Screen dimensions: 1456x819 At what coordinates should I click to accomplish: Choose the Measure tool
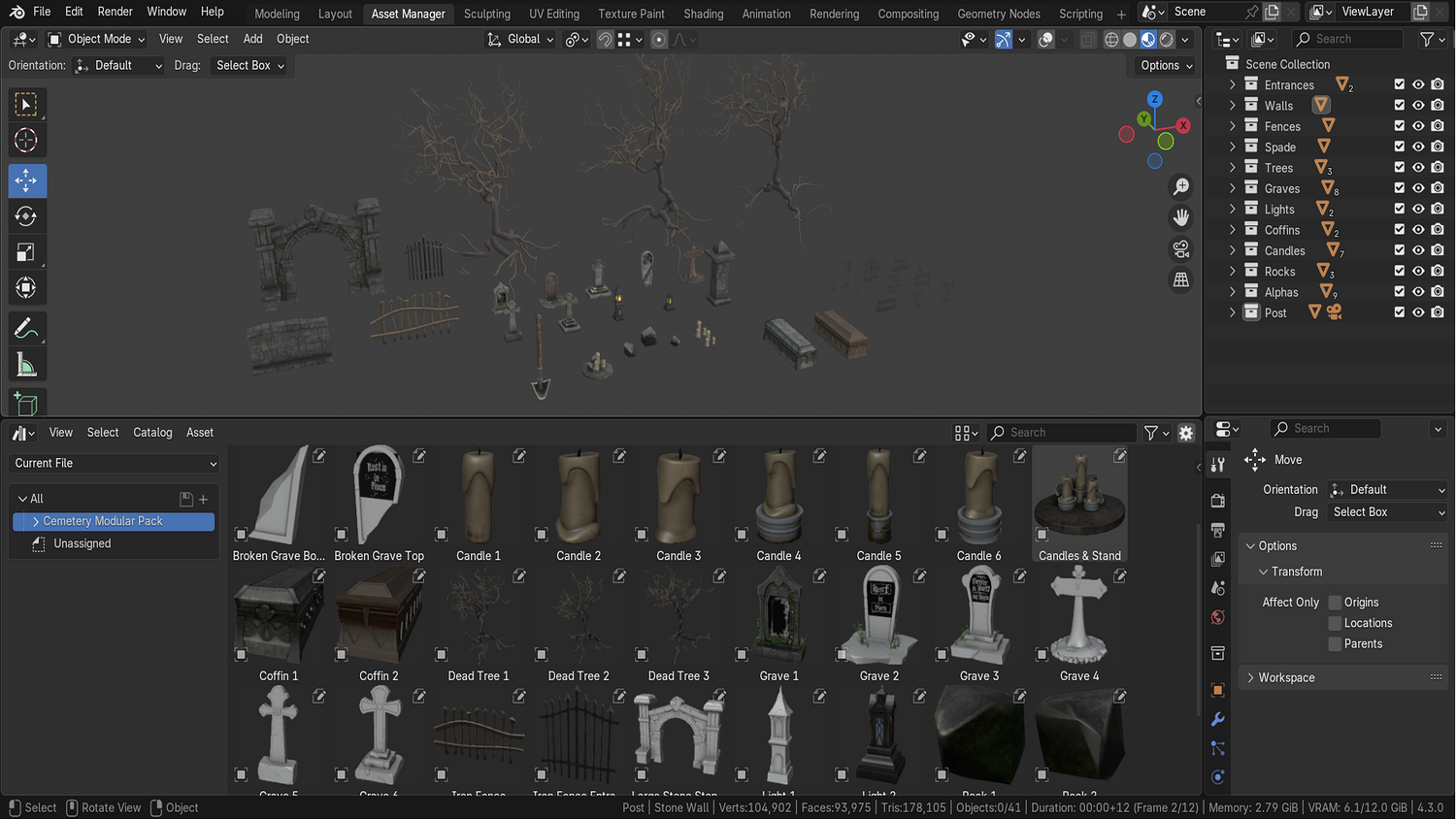coord(26,365)
